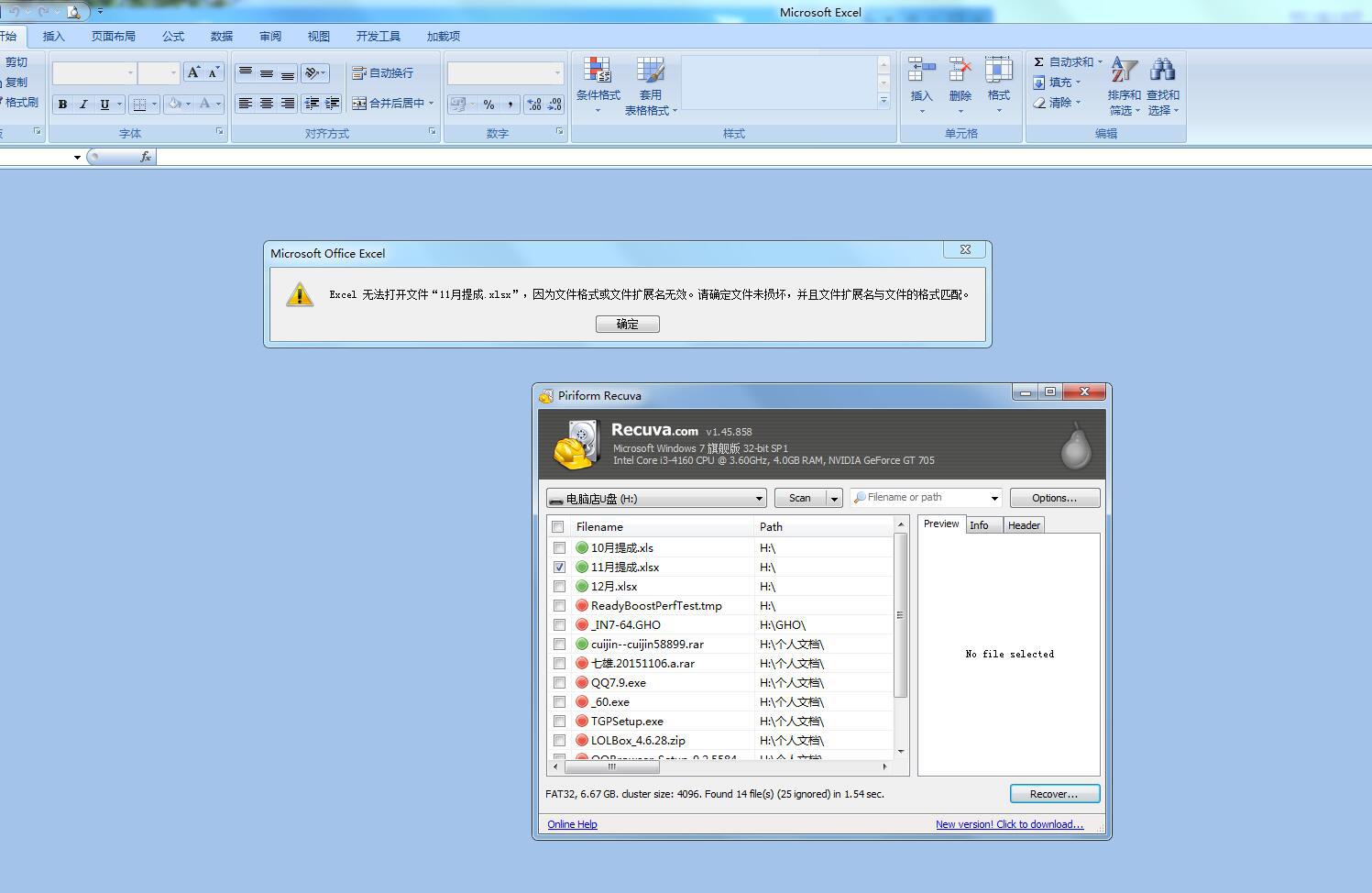The image size is (1372, 893).
Task: Apply middle vertical alignment
Action: (x=266, y=72)
